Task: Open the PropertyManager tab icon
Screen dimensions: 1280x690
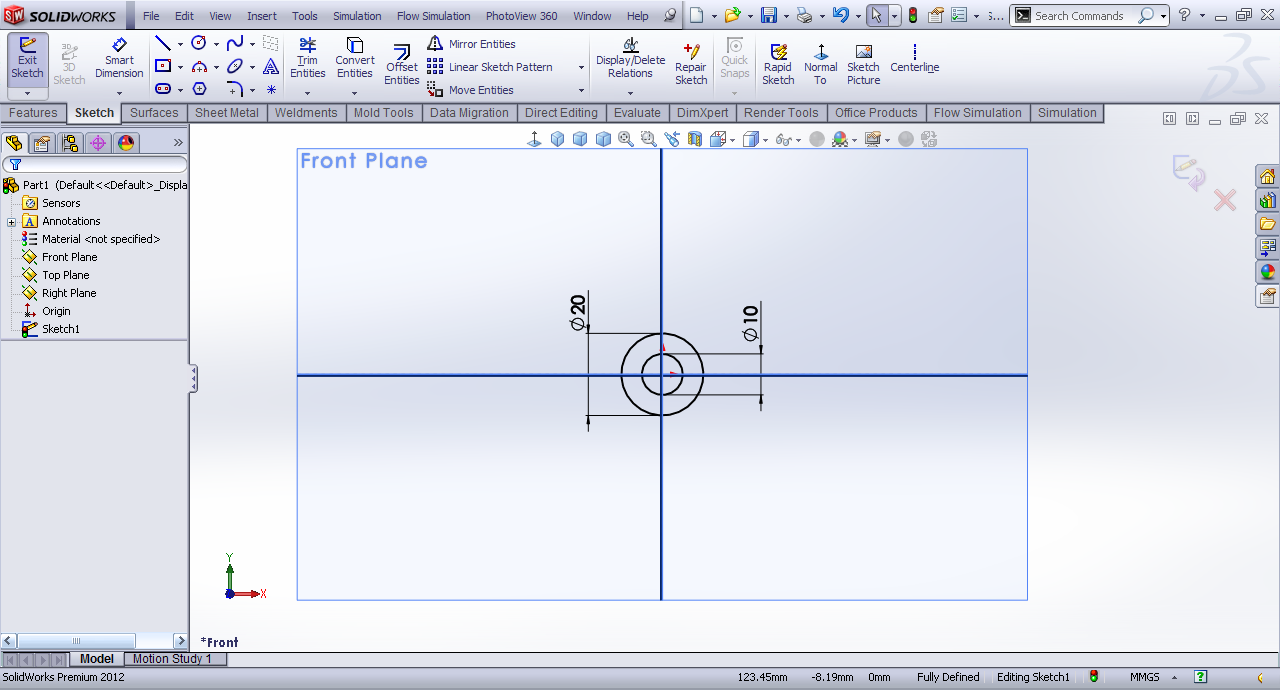Action: pos(42,143)
